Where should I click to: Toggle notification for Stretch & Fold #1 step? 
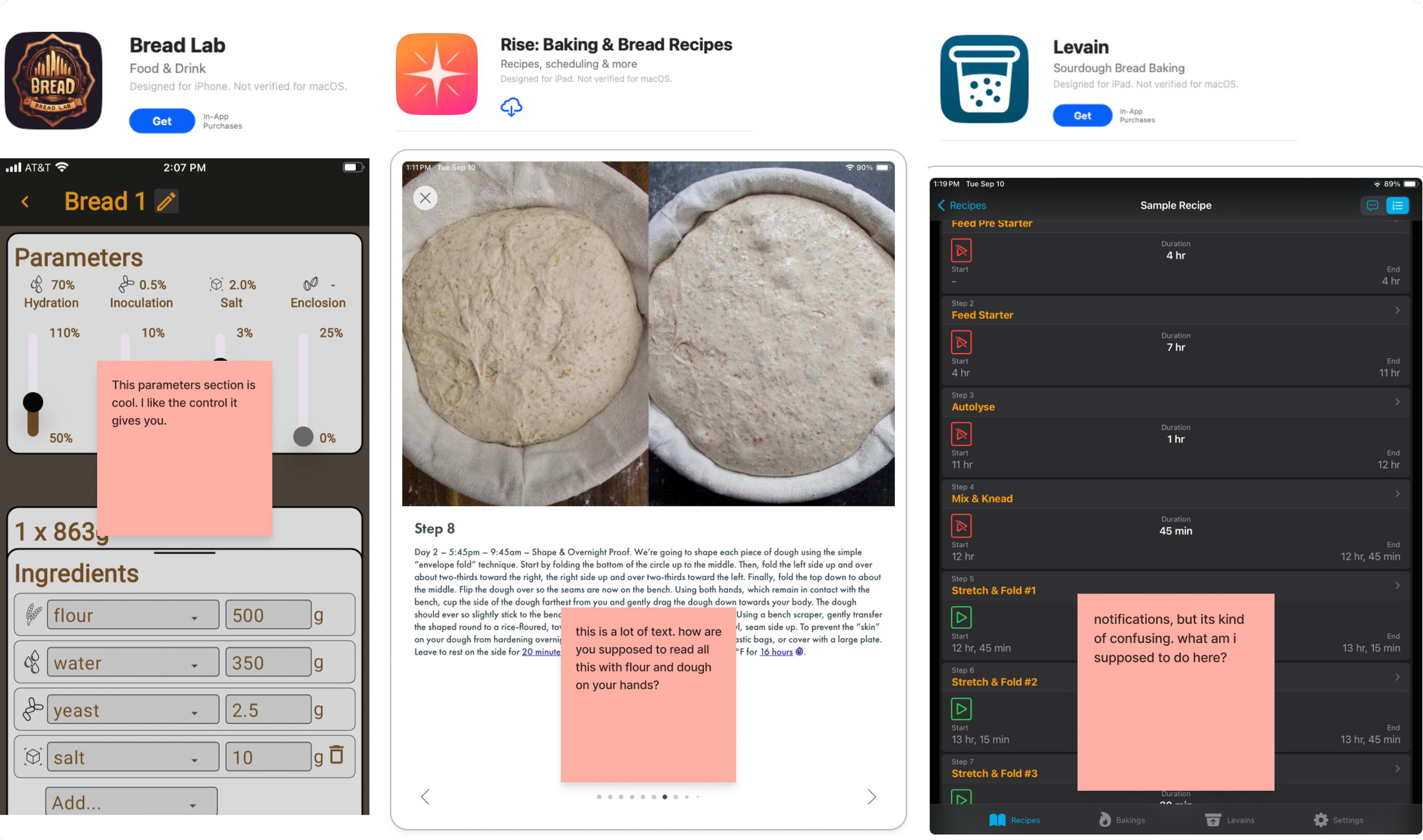961,617
